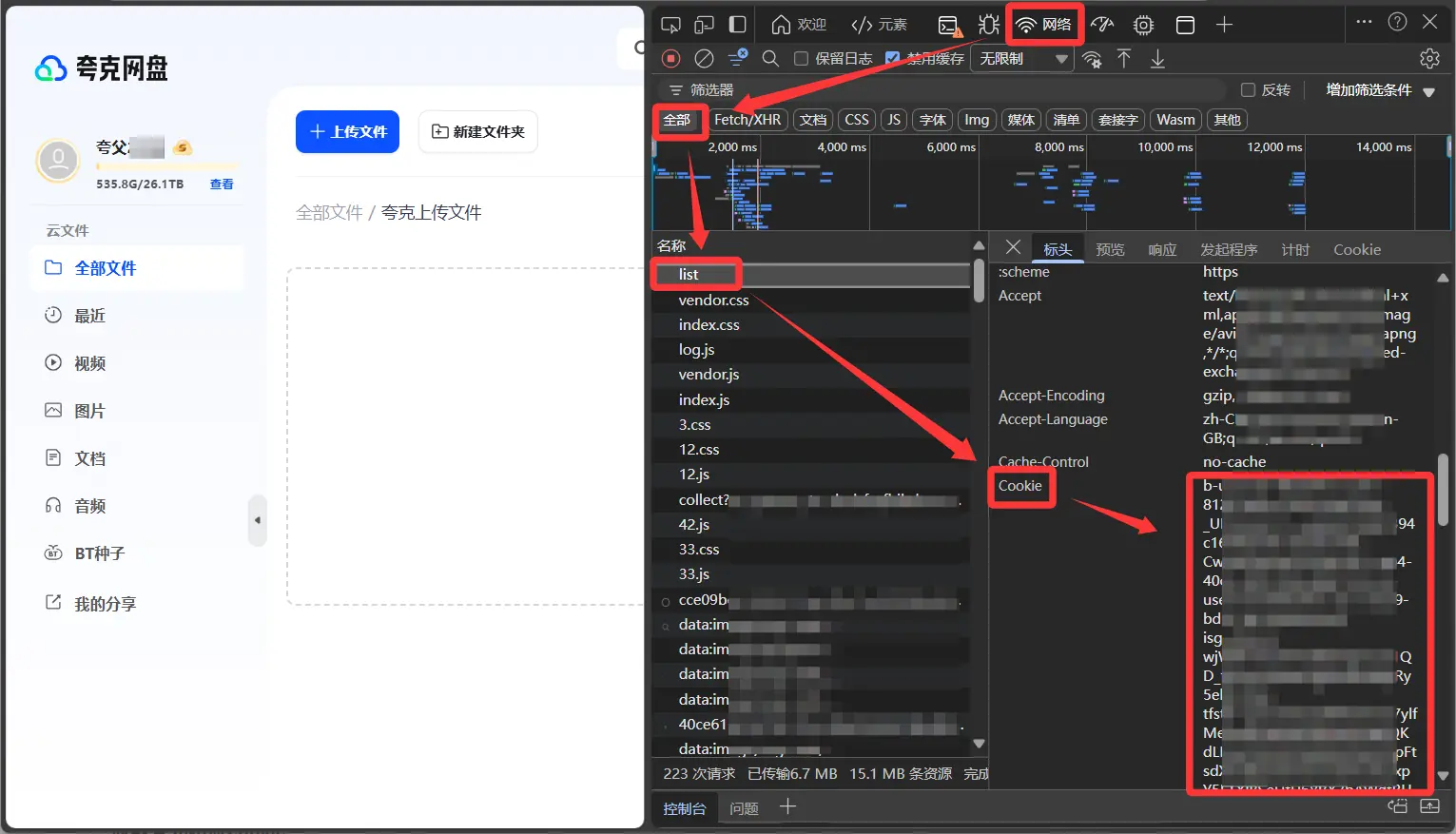Collapse the sidebar with the arrow handle
This screenshot has width=1456, height=834.
(x=257, y=520)
